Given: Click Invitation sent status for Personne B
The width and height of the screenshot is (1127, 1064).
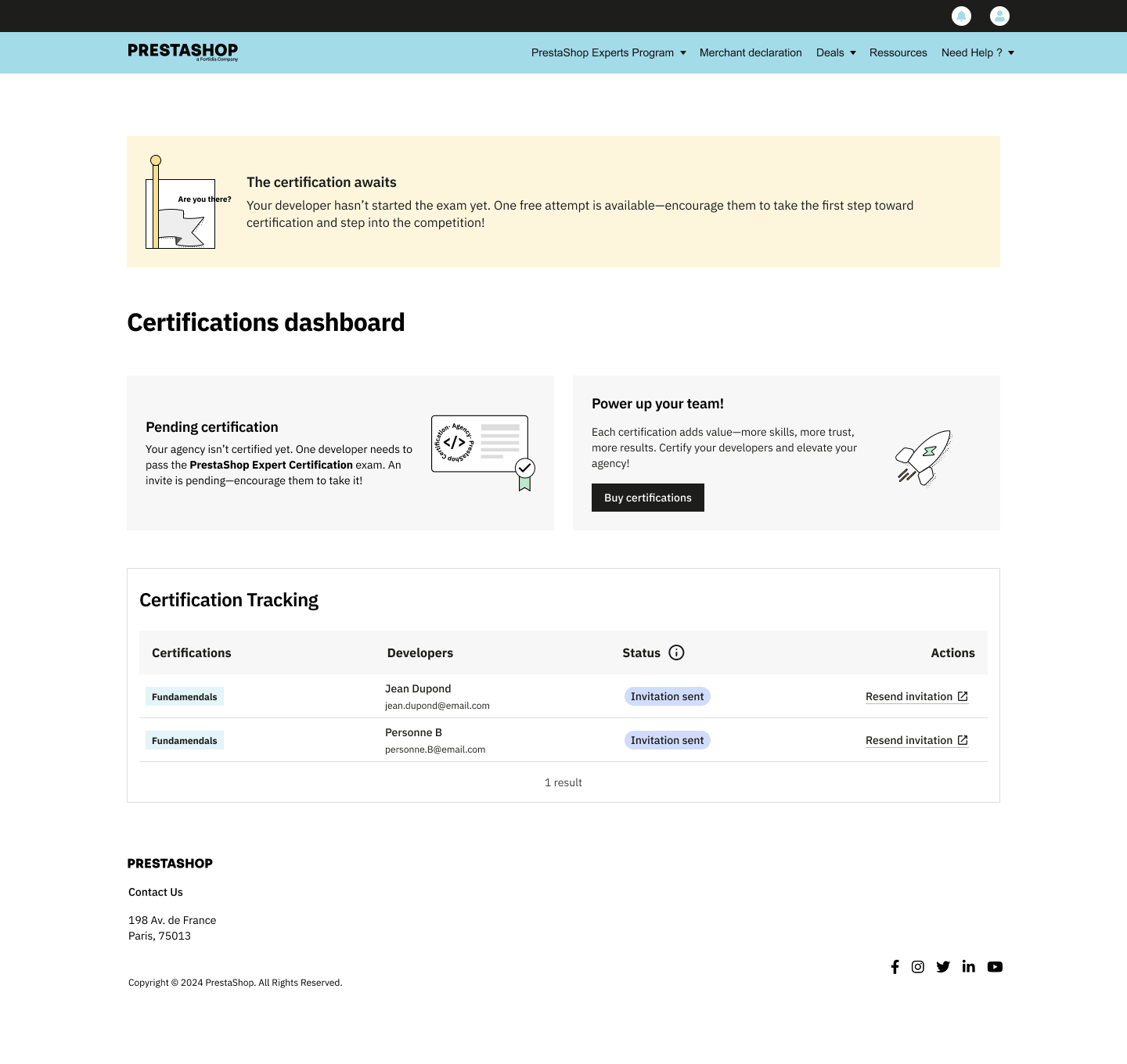Looking at the screenshot, I should [668, 740].
